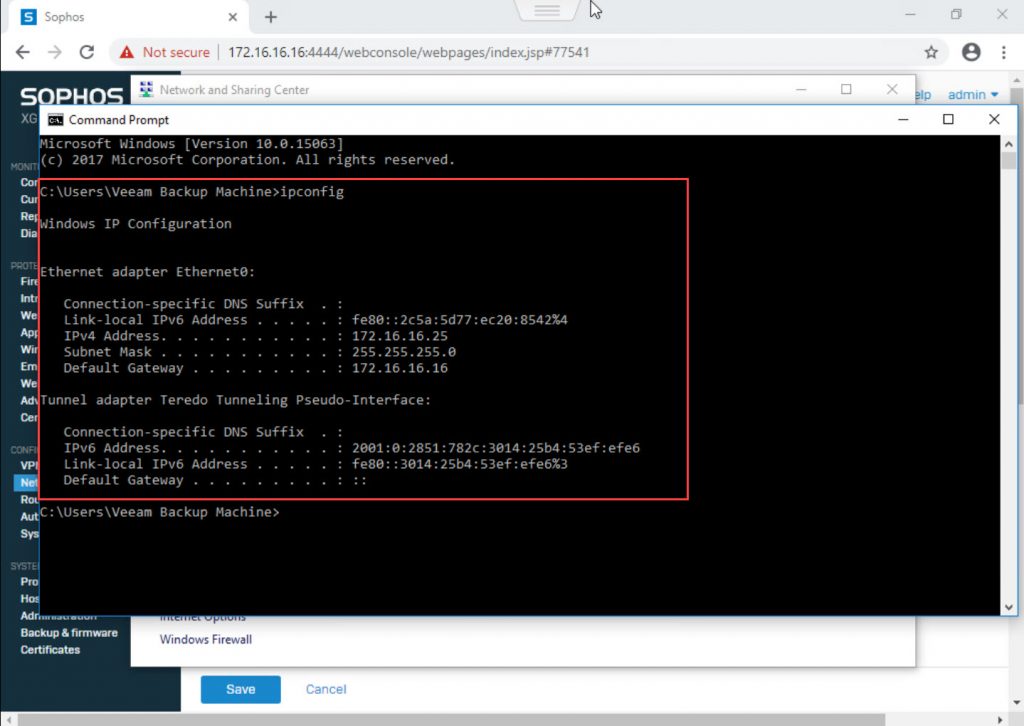Image resolution: width=1024 pixels, height=726 pixels.
Task: Click the address bar URL
Action: (408, 52)
